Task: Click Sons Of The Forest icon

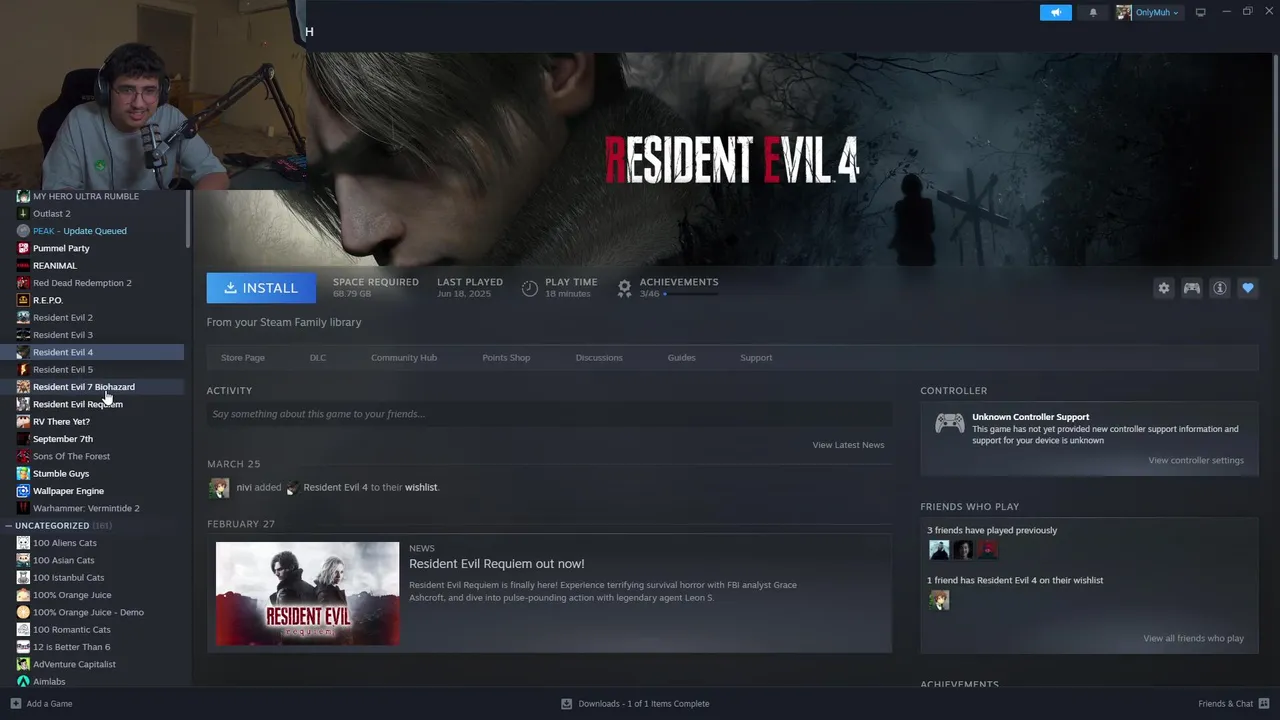Action: 23,456
